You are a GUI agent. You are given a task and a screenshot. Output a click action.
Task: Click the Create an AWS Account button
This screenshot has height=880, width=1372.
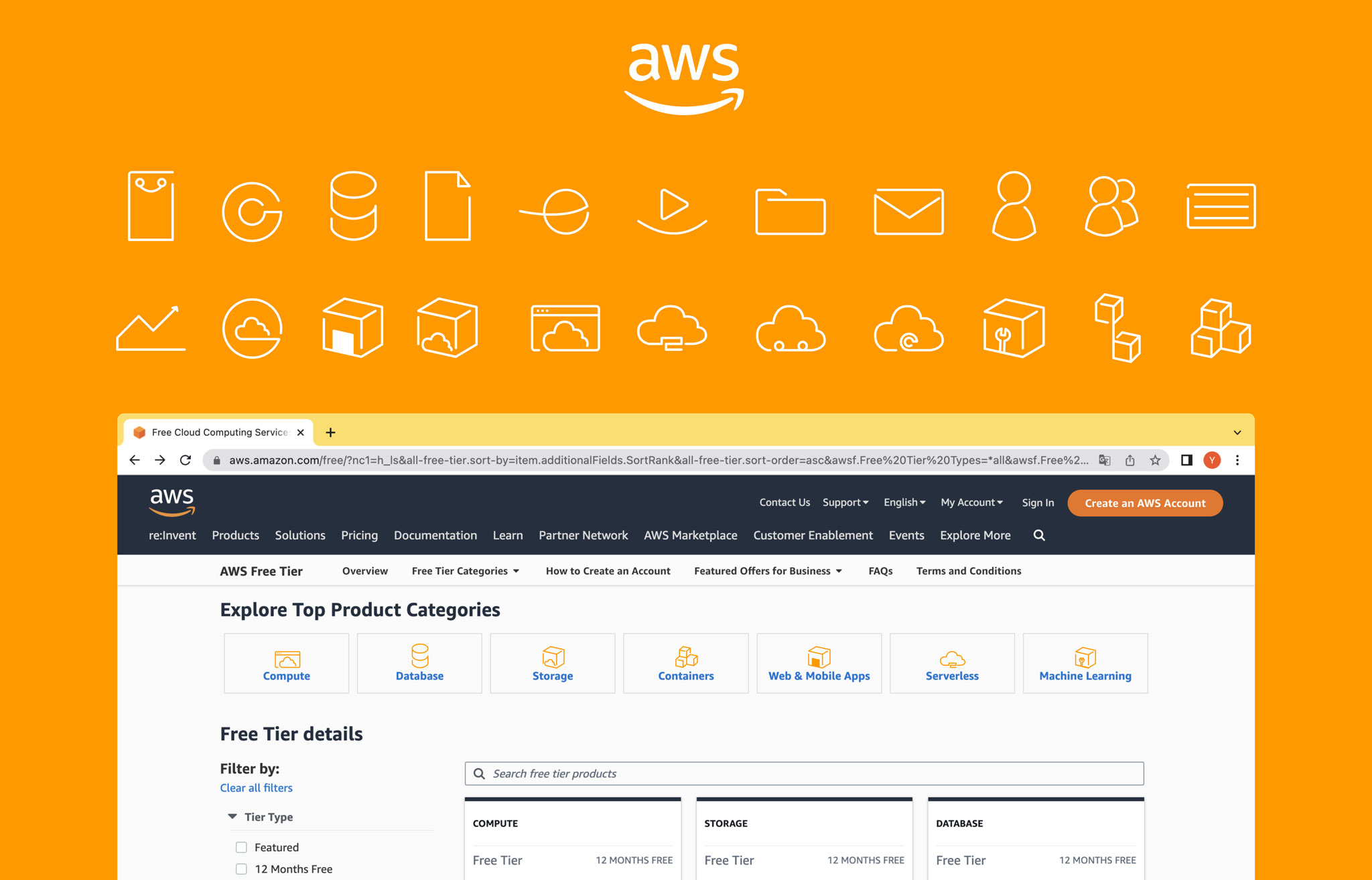(x=1144, y=503)
